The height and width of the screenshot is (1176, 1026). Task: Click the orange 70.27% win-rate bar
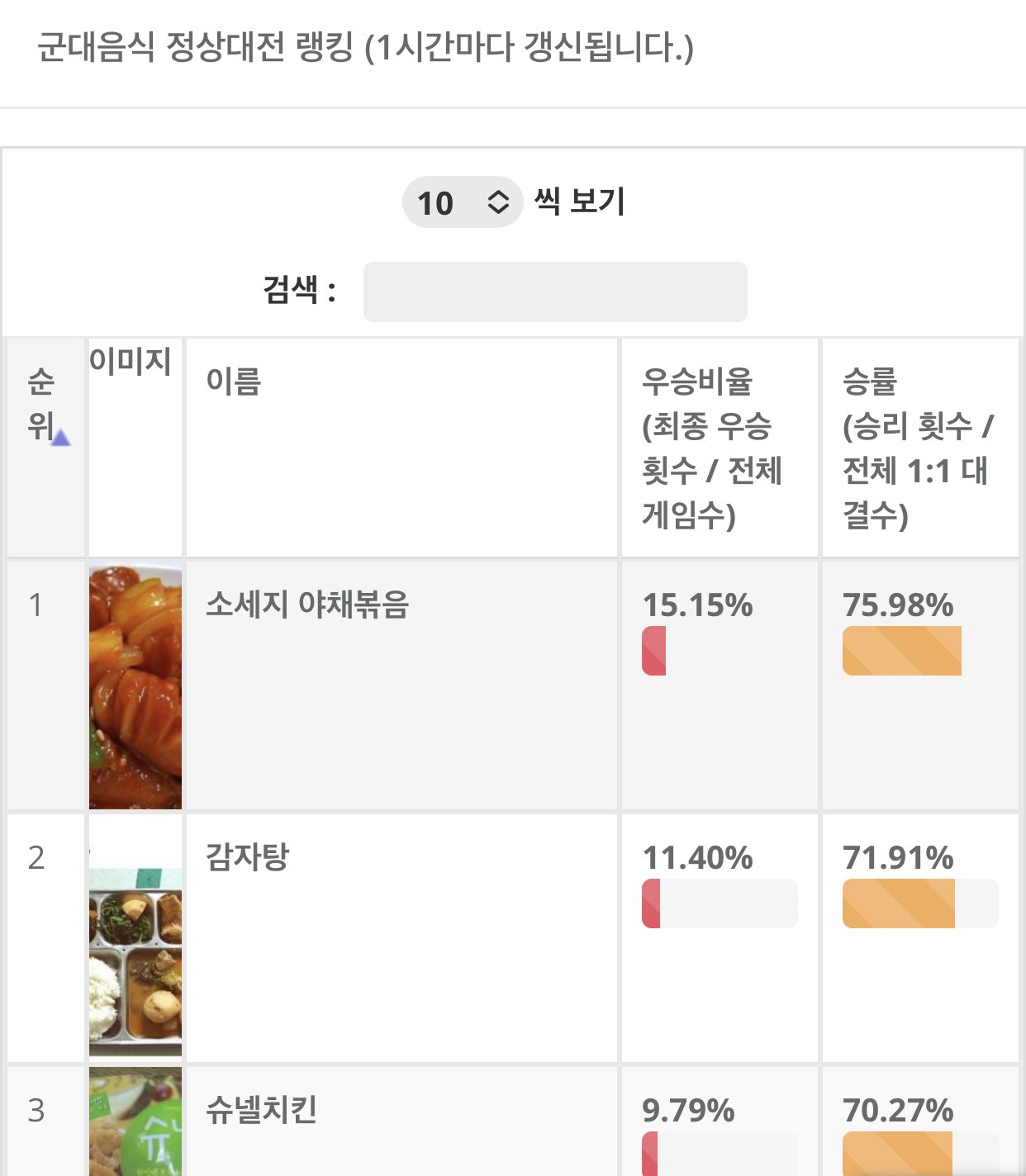coord(897,1155)
